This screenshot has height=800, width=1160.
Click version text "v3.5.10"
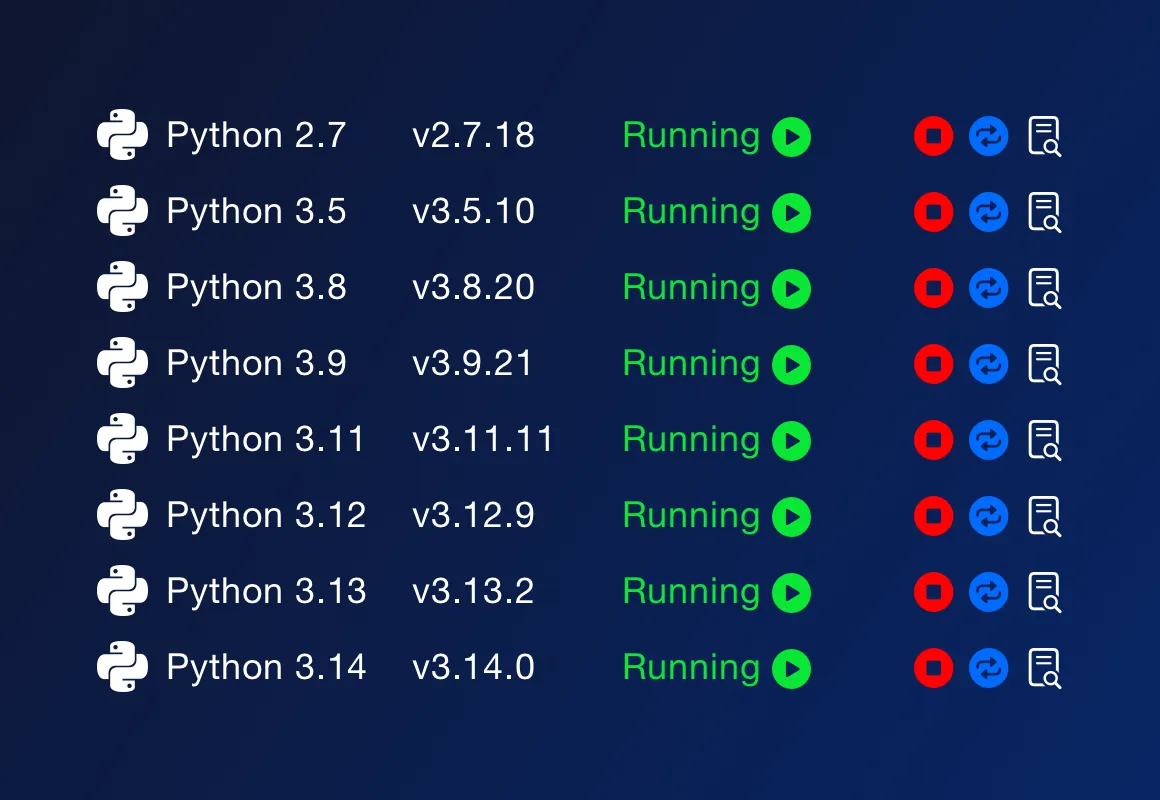473,212
